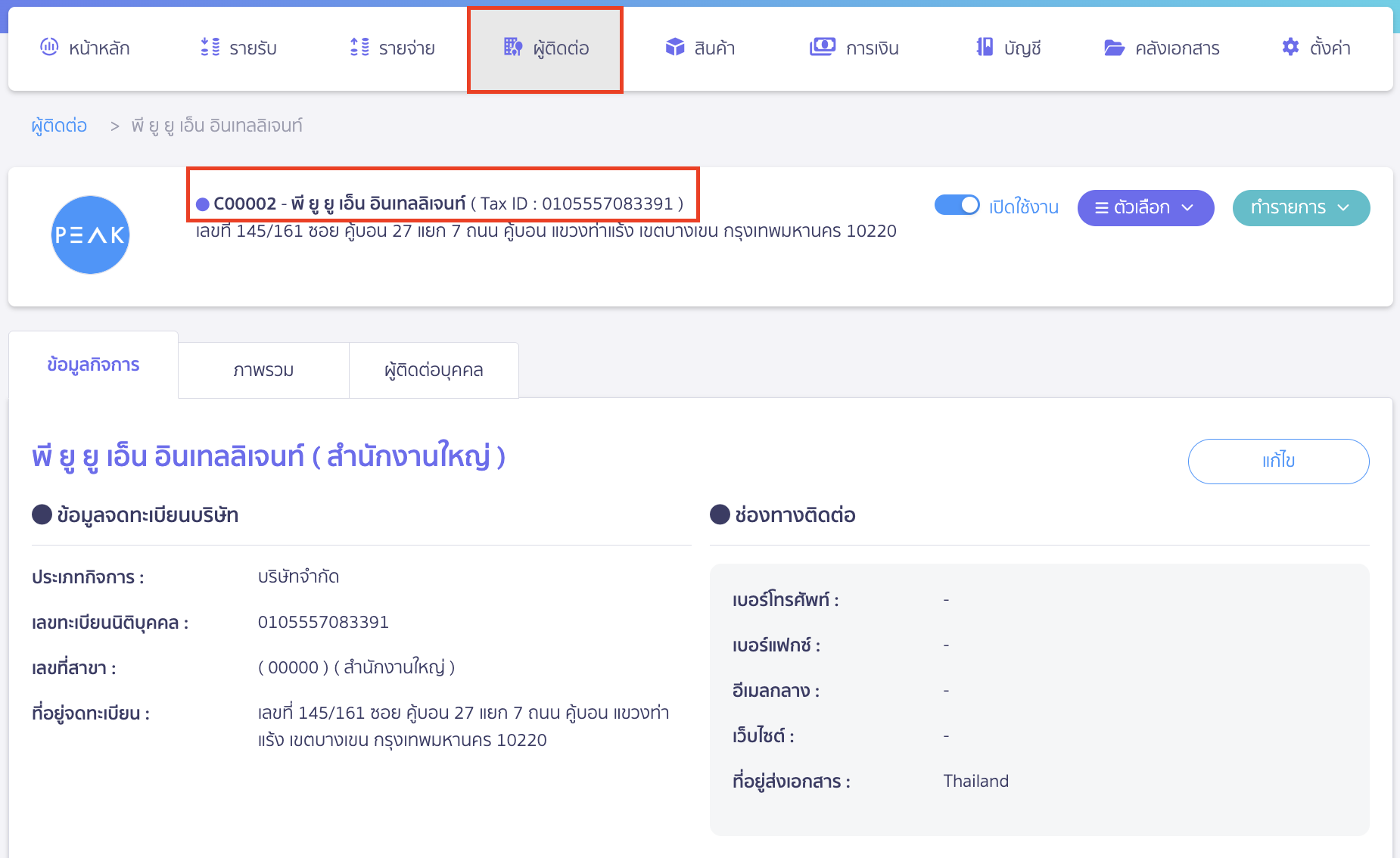Click the บัญชี accounting book icon

pos(985,47)
